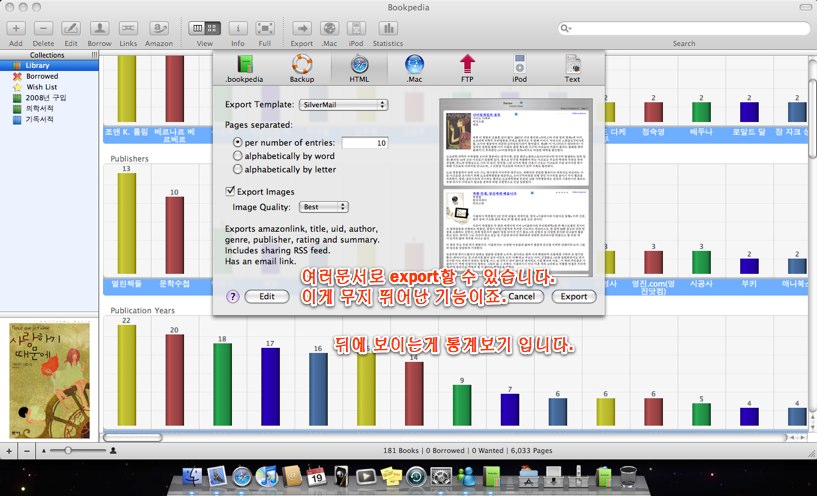Open iCal from the Dock
817x496 pixels.
tap(316, 476)
